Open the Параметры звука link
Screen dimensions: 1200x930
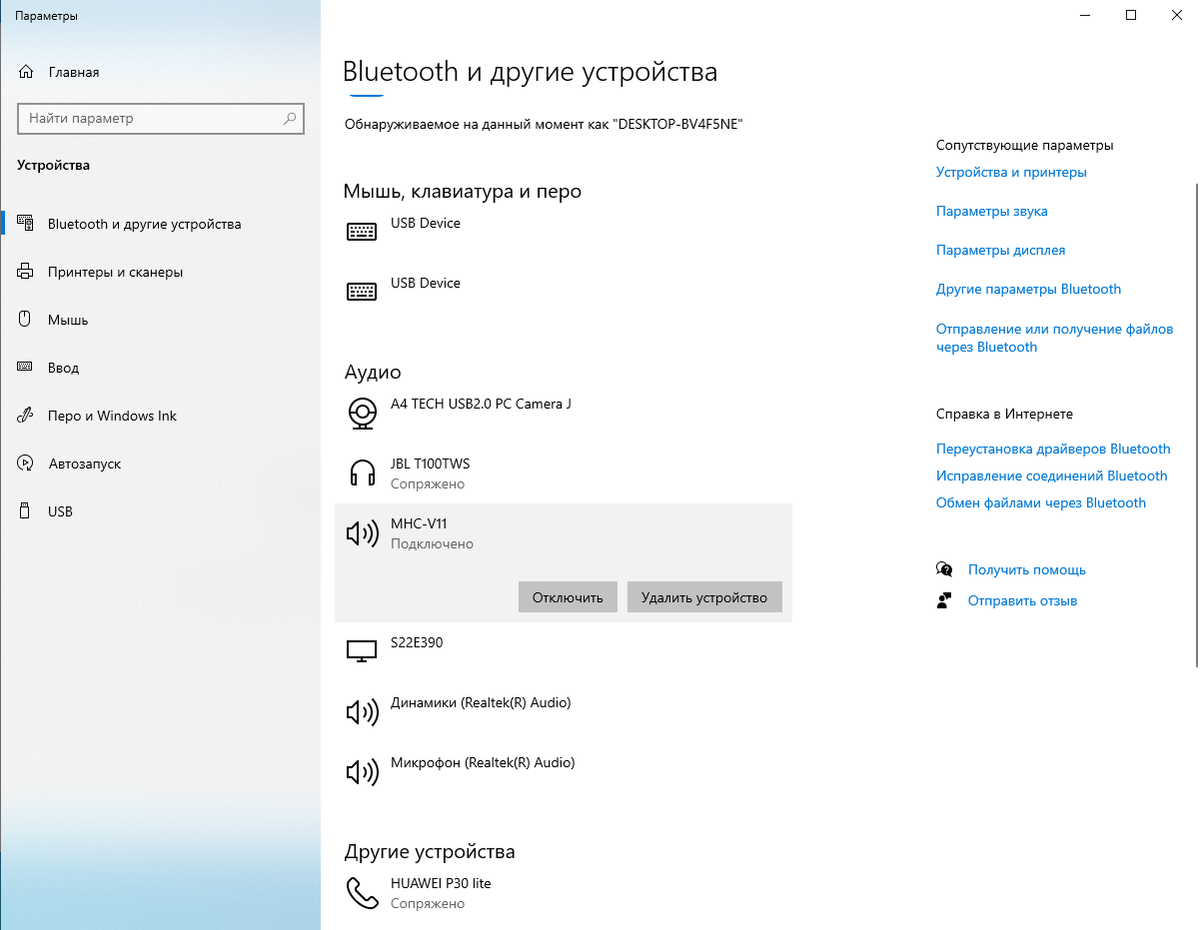coord(991,211)
